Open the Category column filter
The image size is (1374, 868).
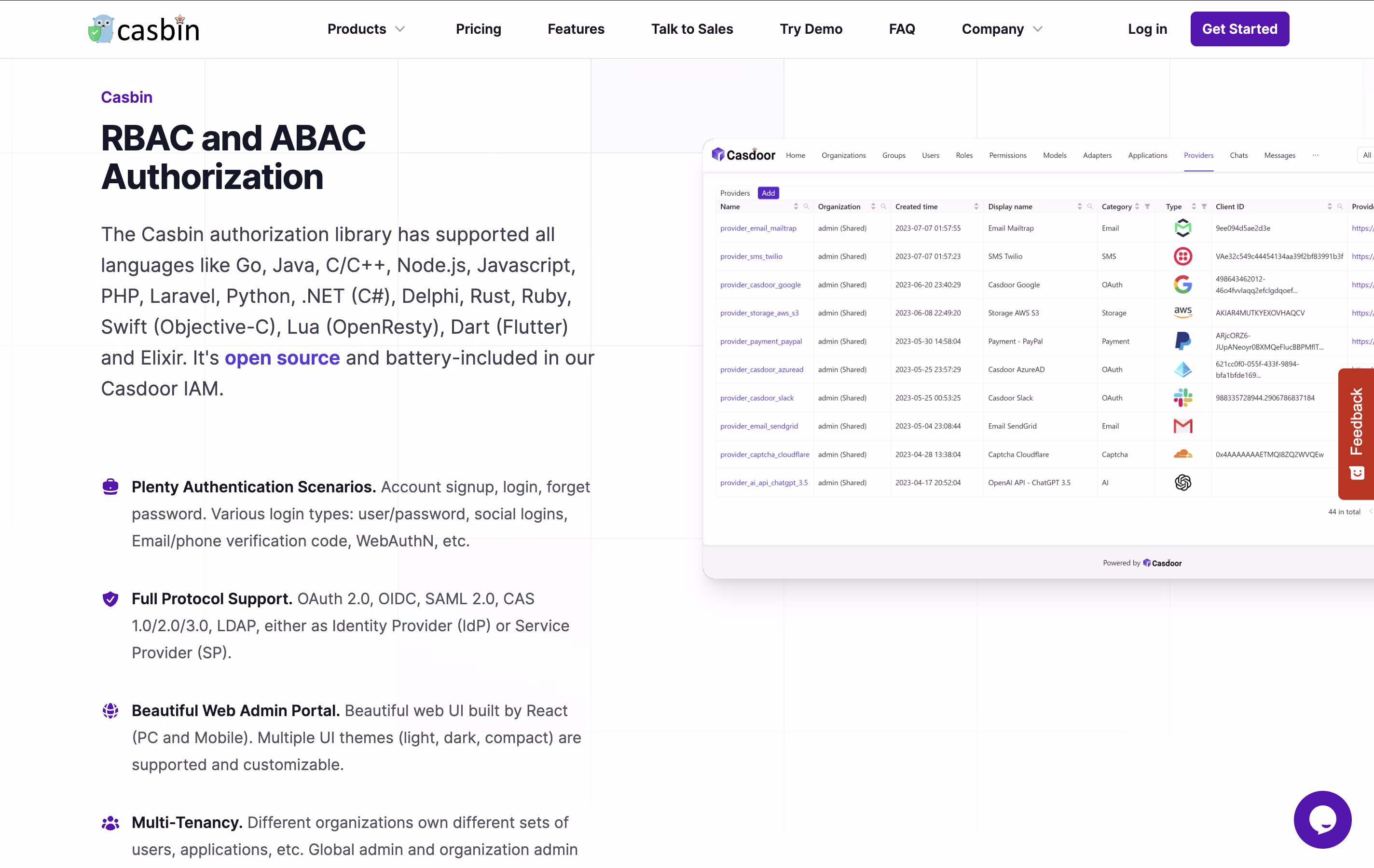(x=1147, y=206)
